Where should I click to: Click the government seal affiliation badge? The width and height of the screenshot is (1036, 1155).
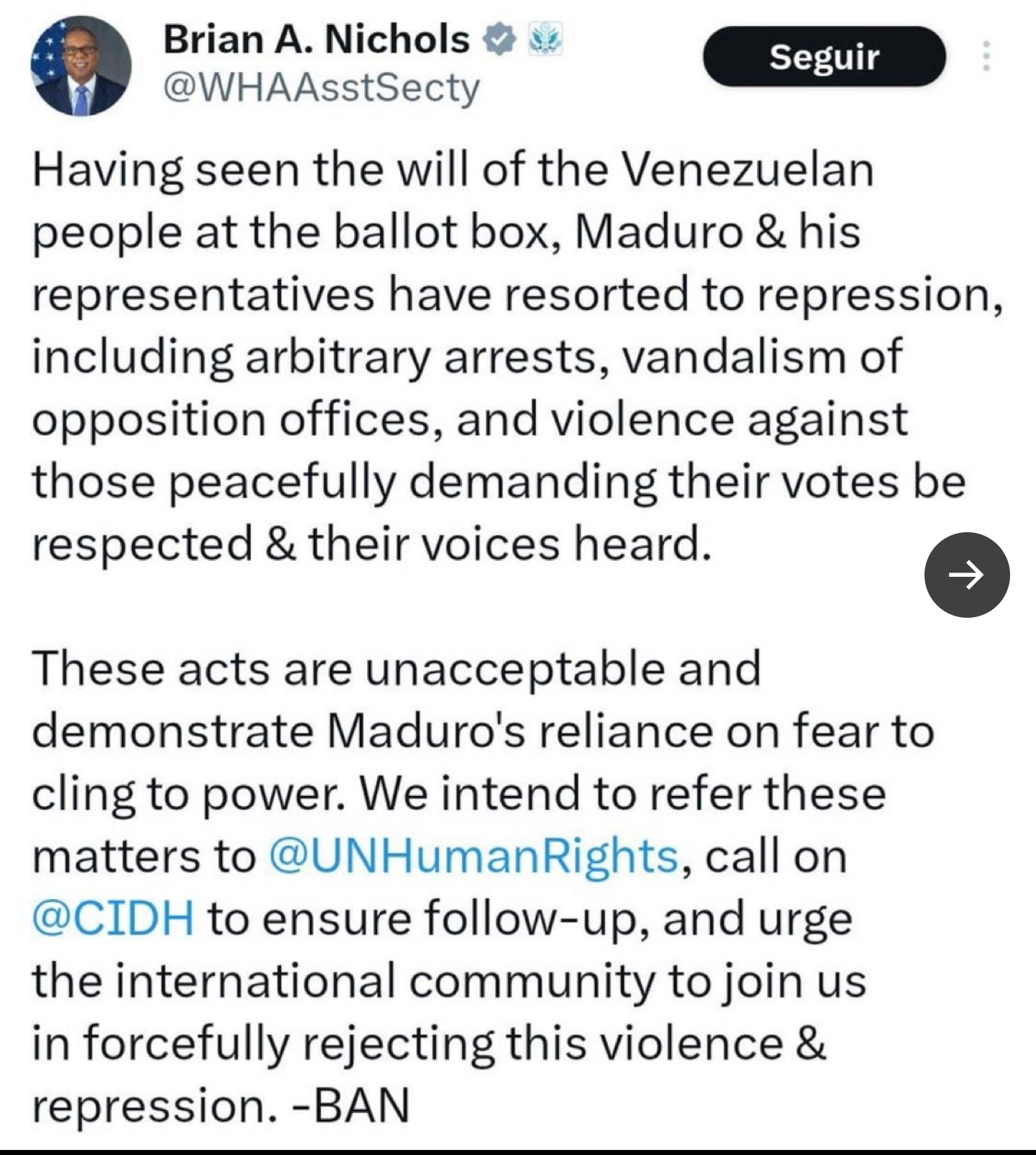pos(545,40)
